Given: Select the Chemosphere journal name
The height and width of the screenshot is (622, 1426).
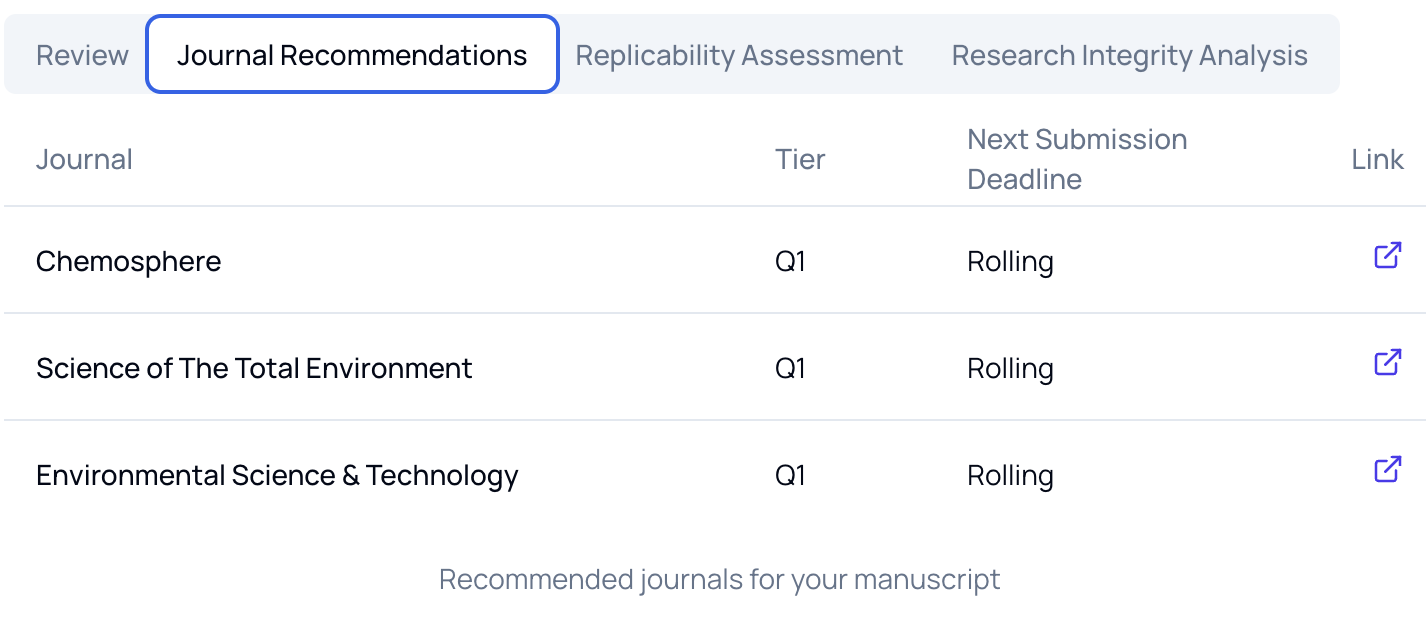Looking at the screenshot, I should [x=128, y=261].
